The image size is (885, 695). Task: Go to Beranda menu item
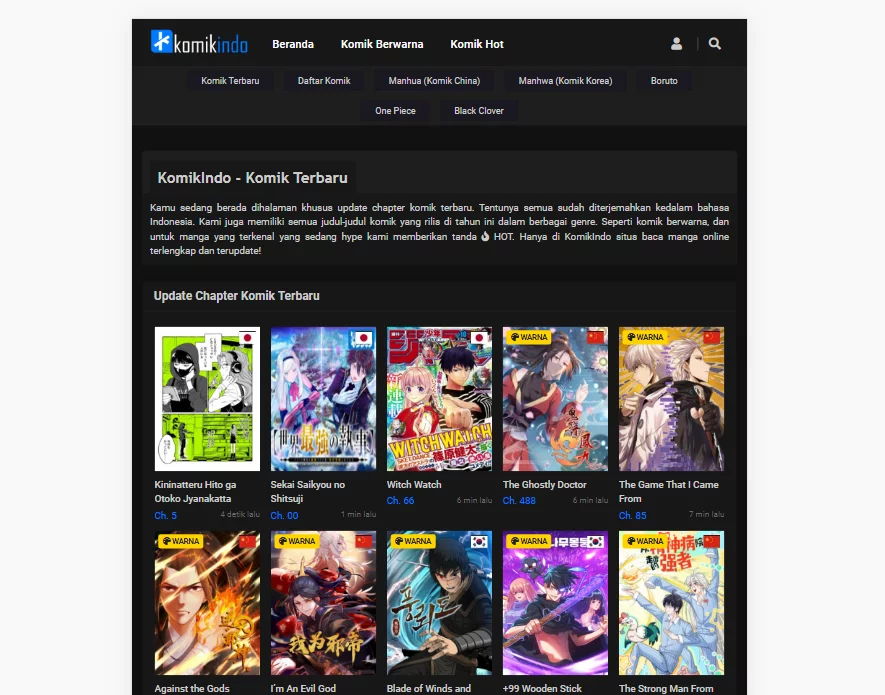point(293,44)
